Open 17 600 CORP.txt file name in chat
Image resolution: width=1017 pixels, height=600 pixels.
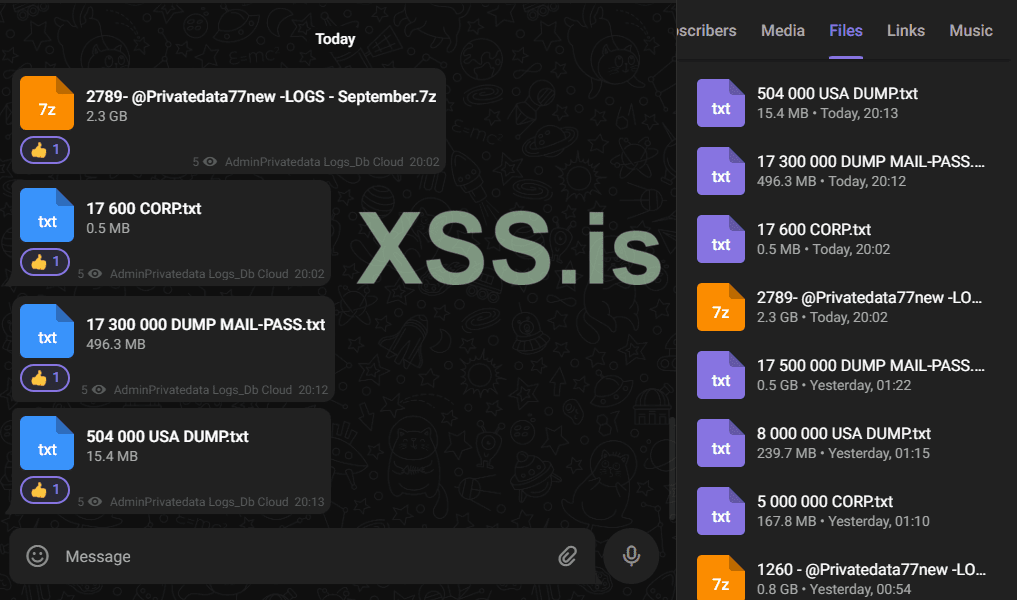coord(144,208)
